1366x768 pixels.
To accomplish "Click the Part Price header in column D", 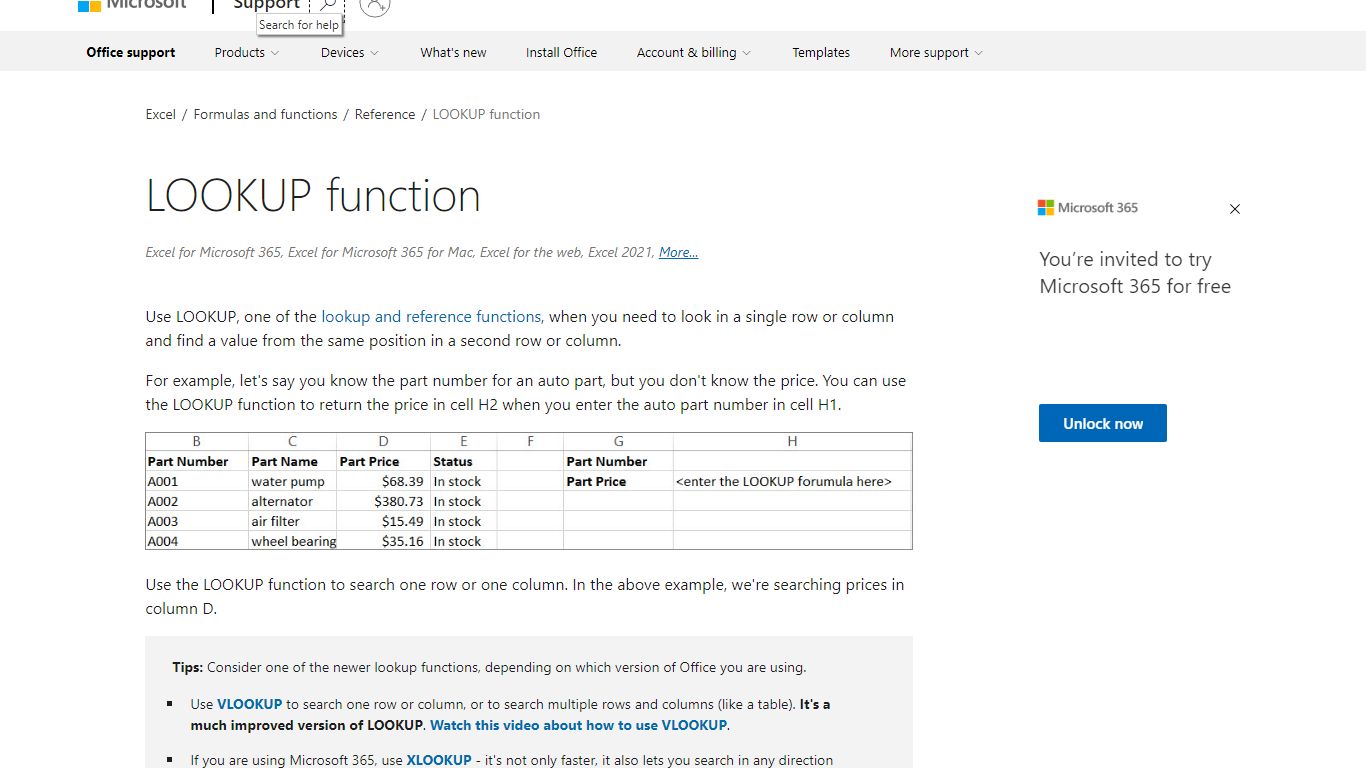I will coord(384,461).
